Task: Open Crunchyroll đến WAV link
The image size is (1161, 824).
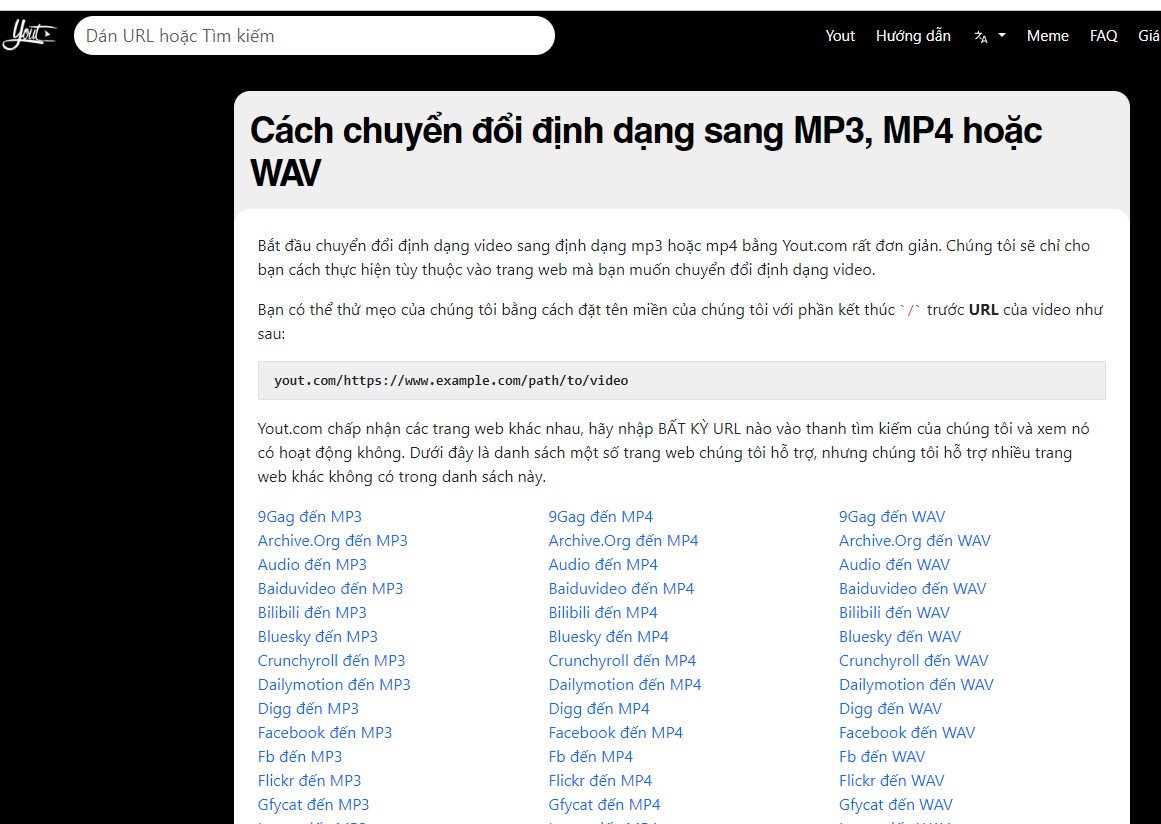Action: point(914,660)
